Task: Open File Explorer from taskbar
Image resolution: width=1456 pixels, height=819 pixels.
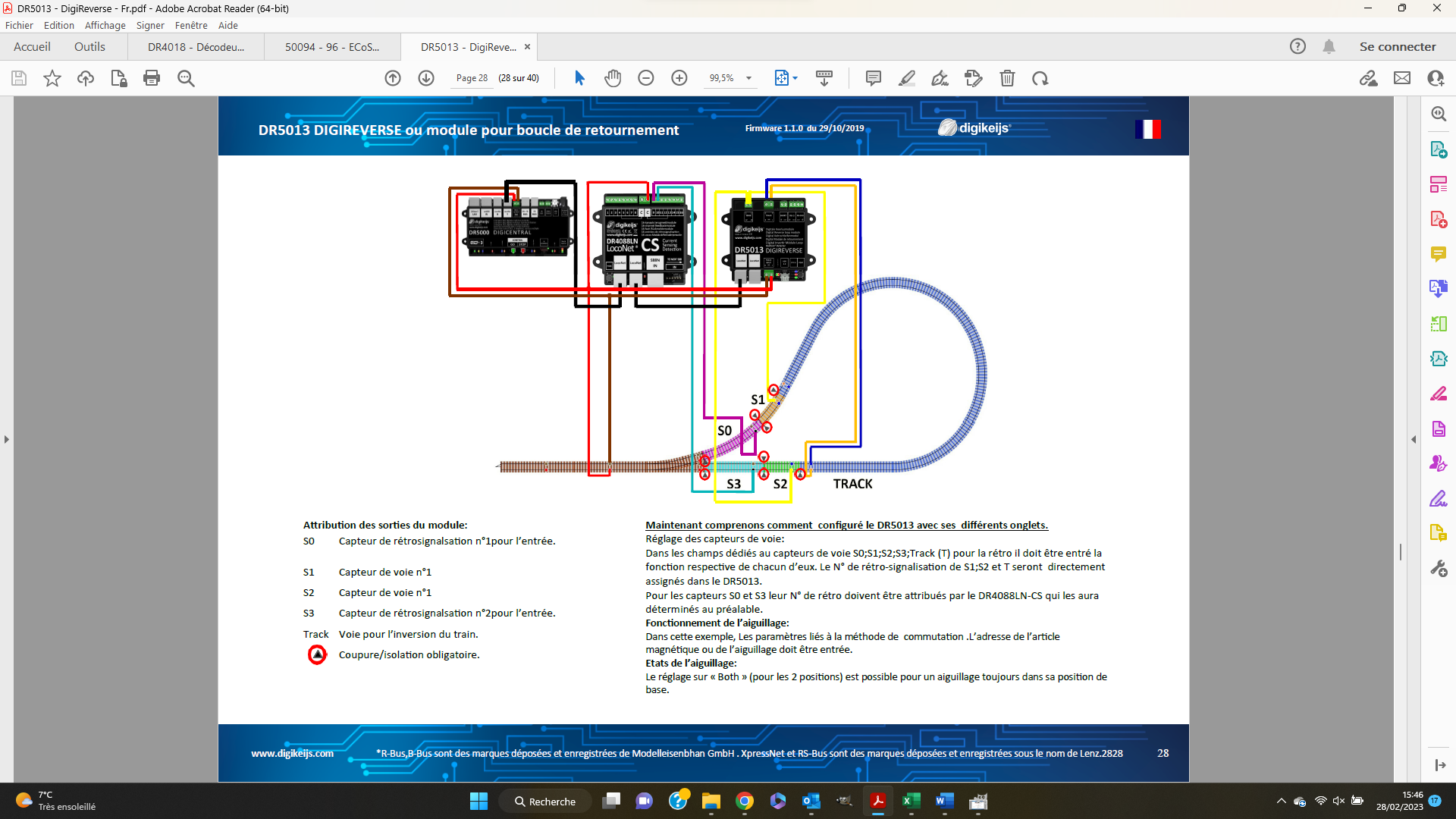Action: [711, 802]
